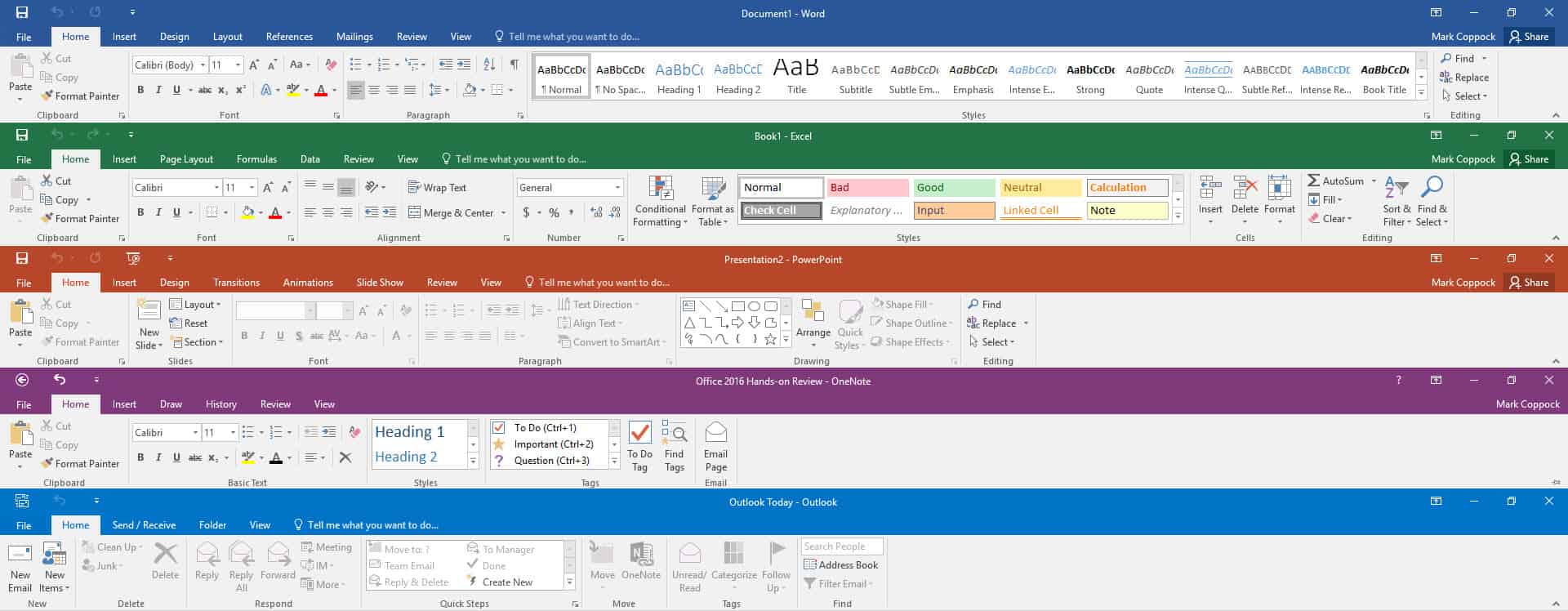This screenshot has width=1568, height=611.
Task: Open the PowerPoint slide Layout dropdown
Action: point(196,305)
